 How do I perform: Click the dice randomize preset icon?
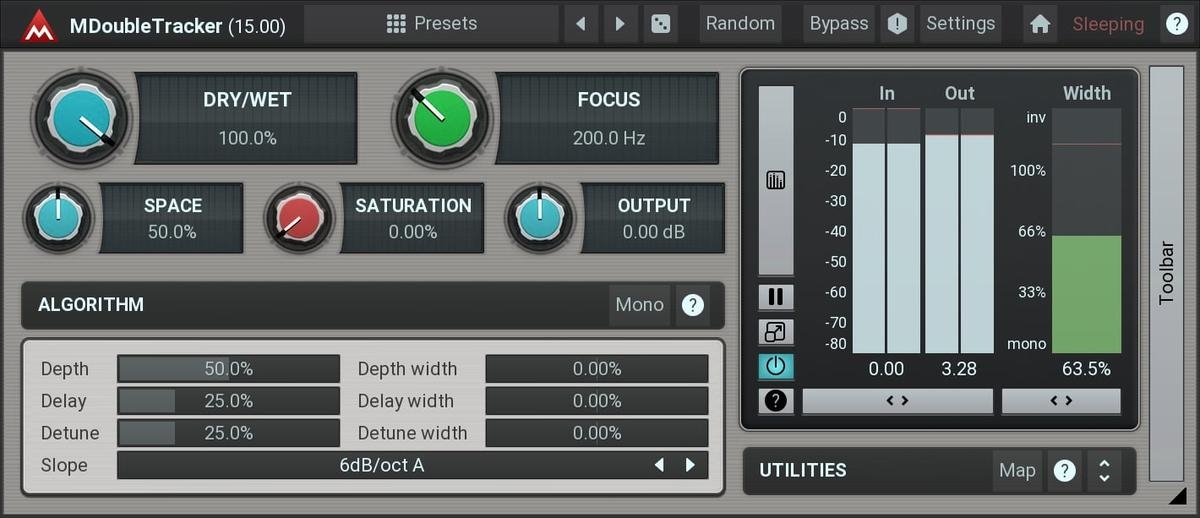point(660,24)
